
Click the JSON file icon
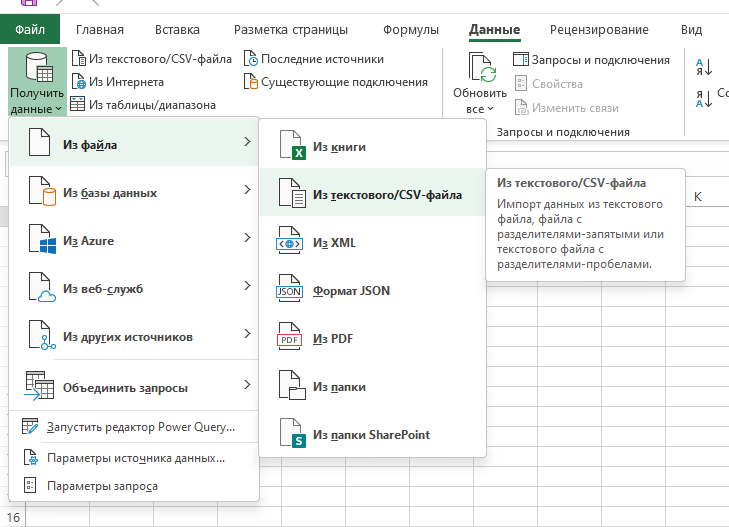tap(289, 289)
